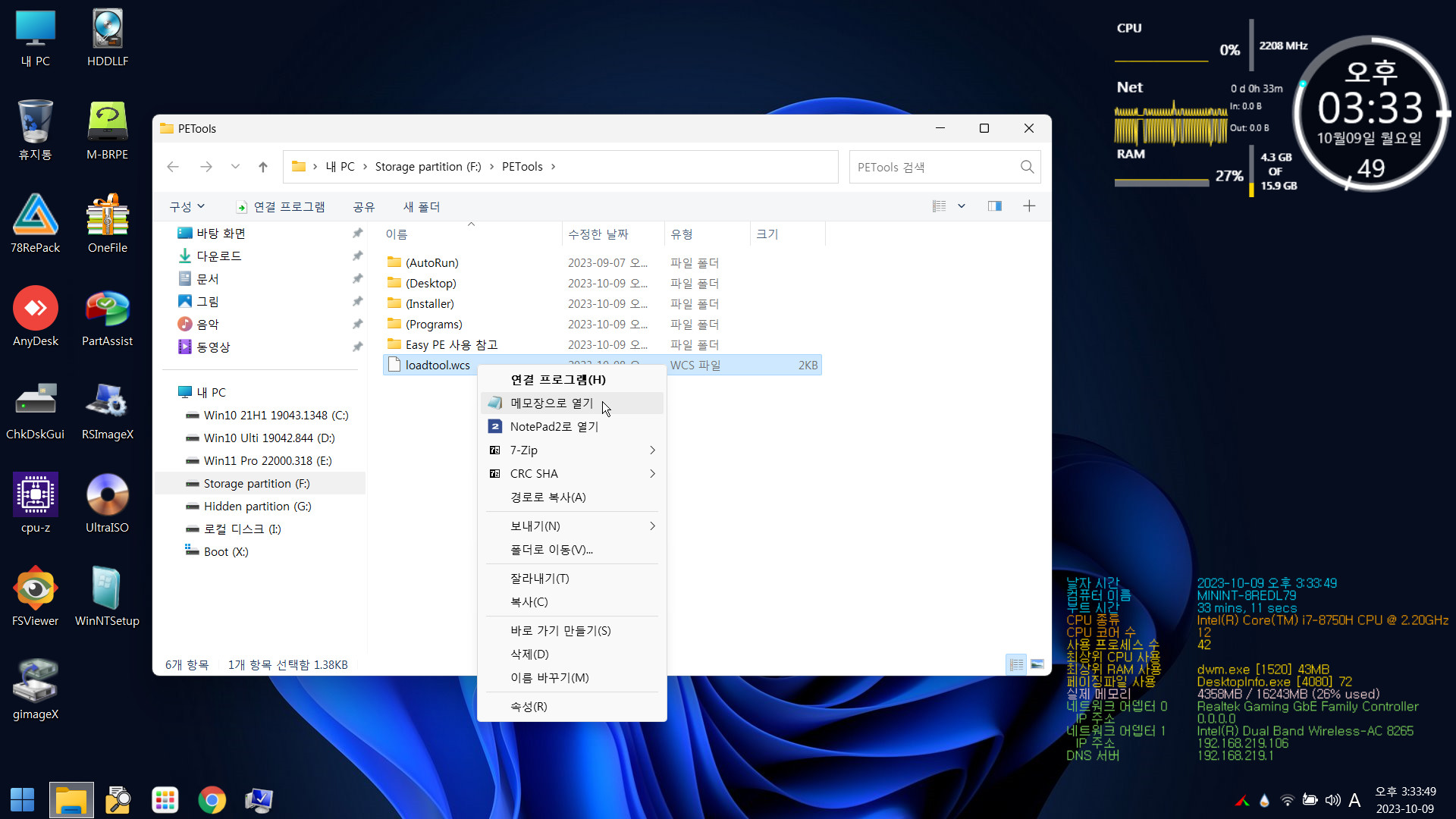Select the 내 PC desktop icon
This screenshot has height=819, width=1456.
pos(35,38)
